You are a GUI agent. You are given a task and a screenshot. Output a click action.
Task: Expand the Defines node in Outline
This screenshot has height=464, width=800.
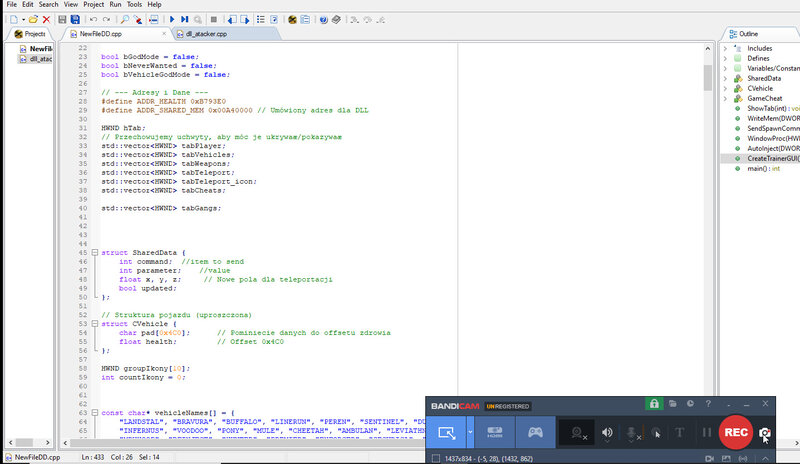coord(726,58)
